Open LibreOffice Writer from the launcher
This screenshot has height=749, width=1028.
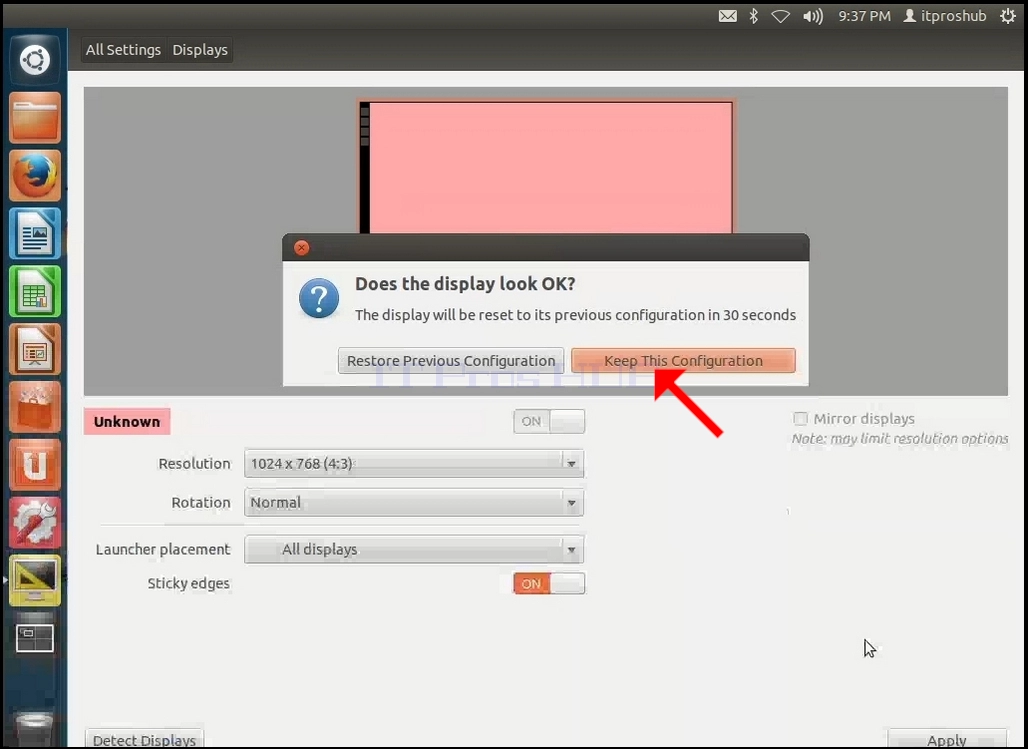[35, 233]
